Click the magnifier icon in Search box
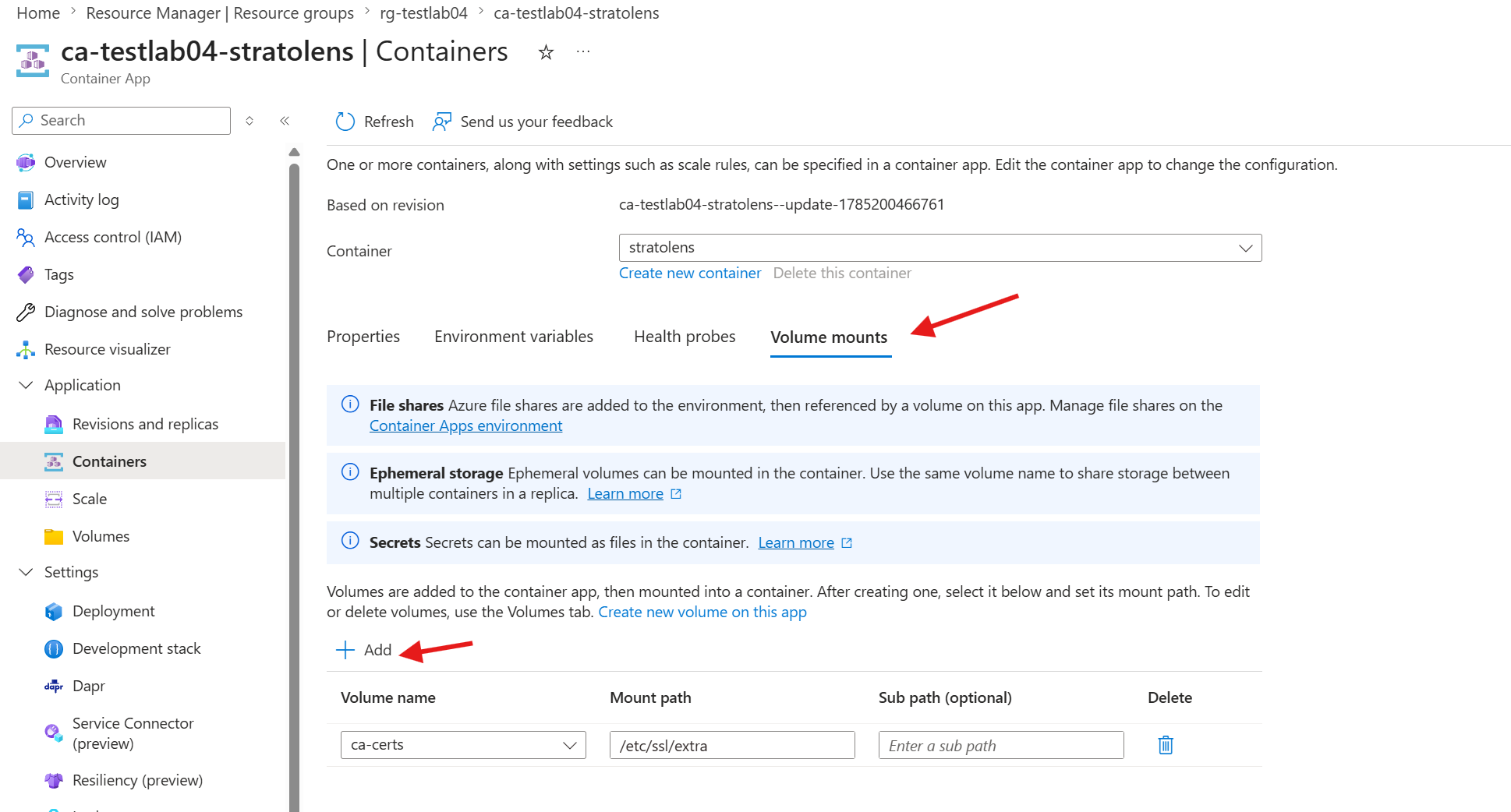Image resolution: width=1511 pixels, height=812 pixels. pyautogui.click(x=27, y=120)
